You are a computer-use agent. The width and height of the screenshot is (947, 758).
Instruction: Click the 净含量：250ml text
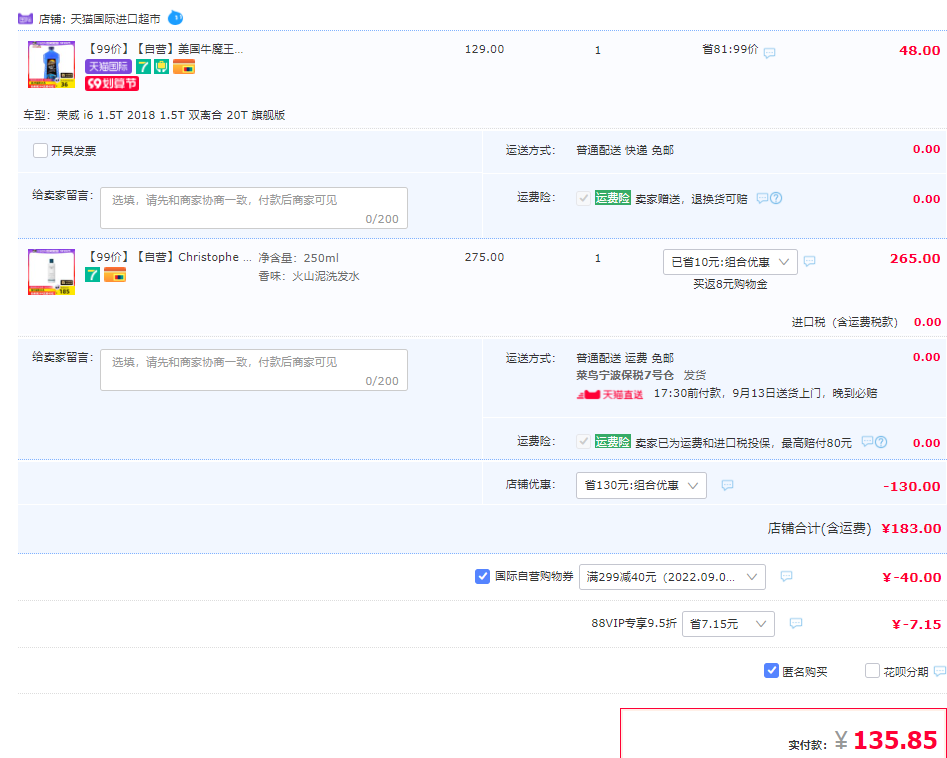pyautogui.click(x=298, y=258)
